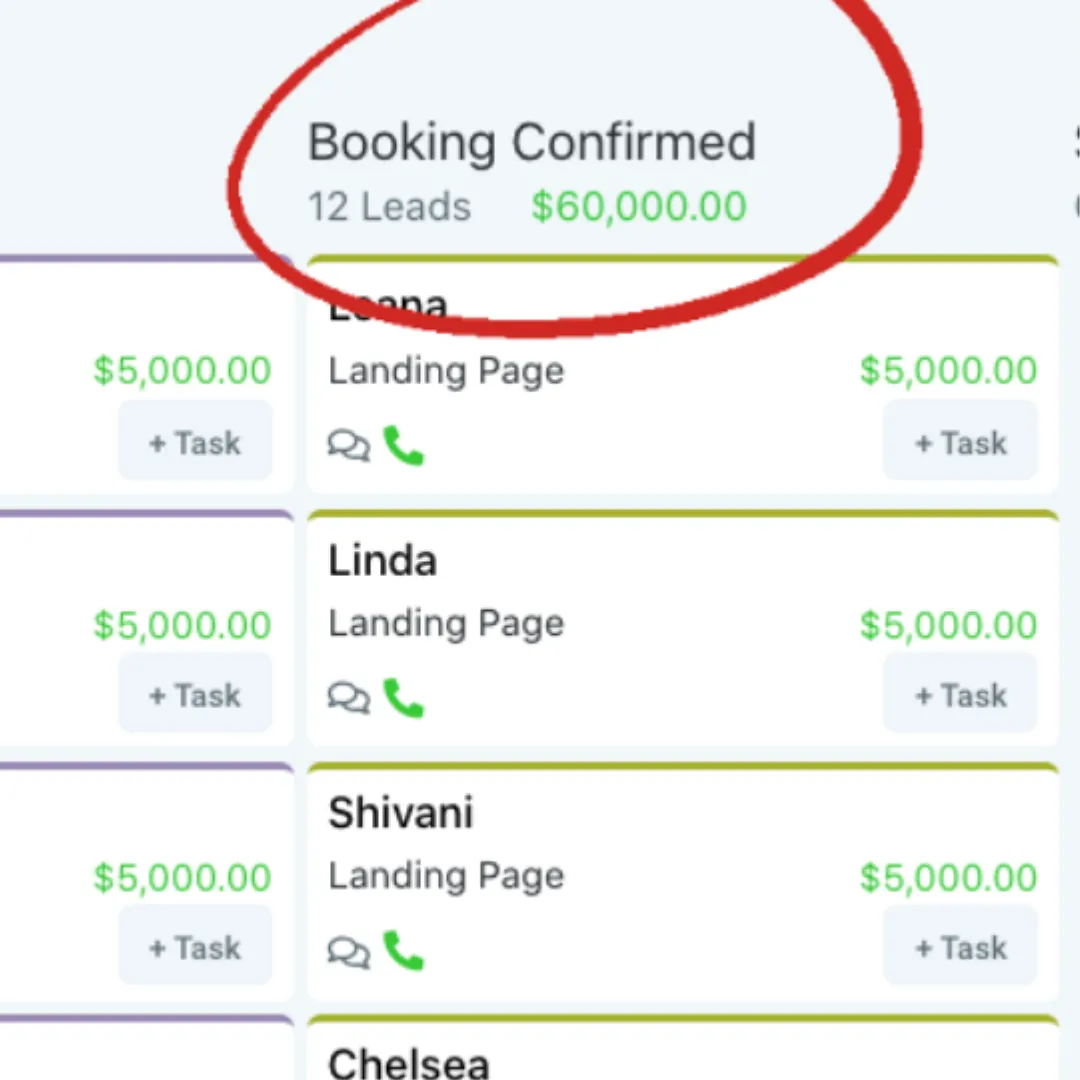1080x1080 pixels.
Task: Click + Task in bottom left column card
Action: click(195, 947)
